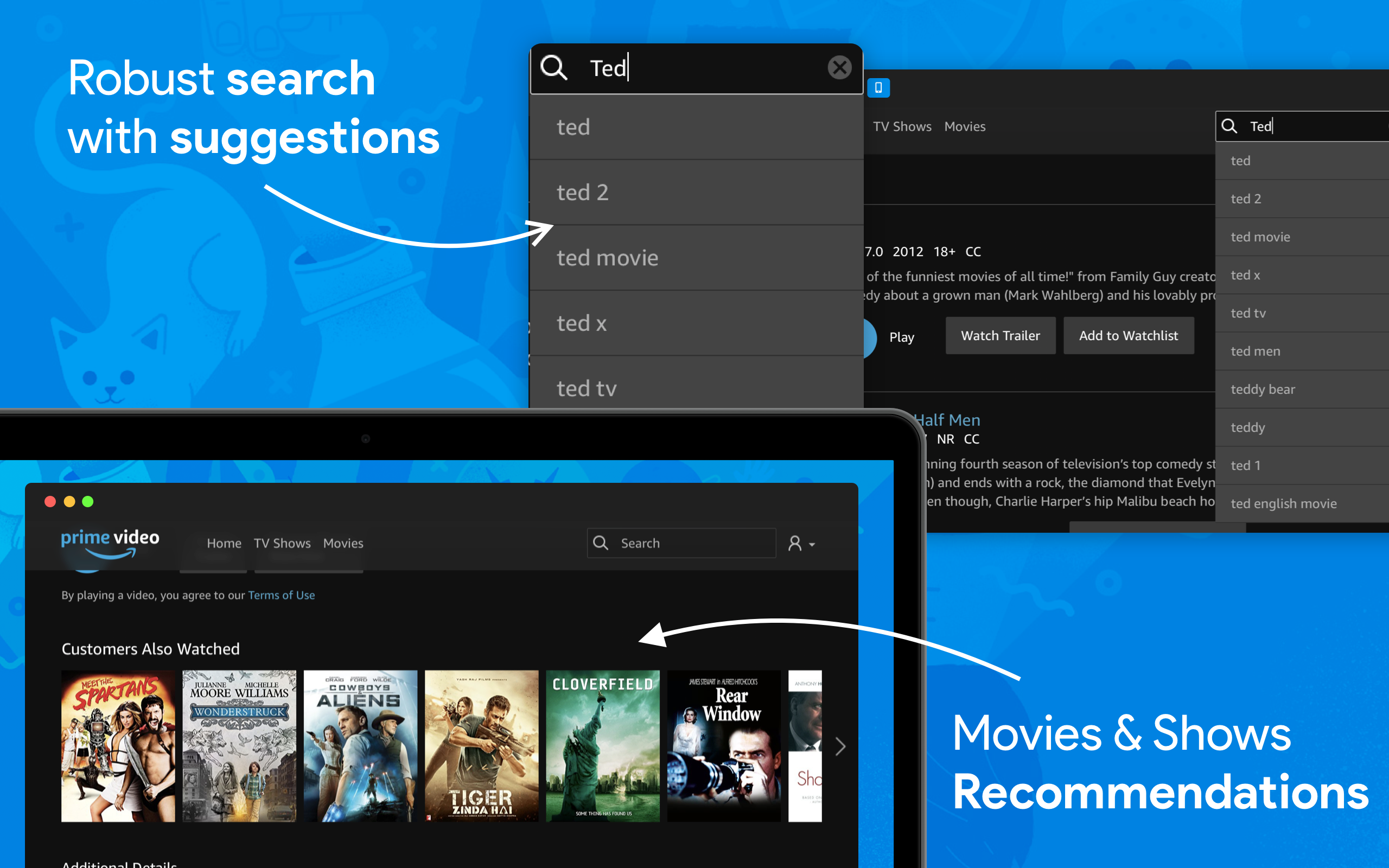Click the magnifier icon in large search box
Image resolution: width=1389 pixels, height=868 pixels.
554,68
